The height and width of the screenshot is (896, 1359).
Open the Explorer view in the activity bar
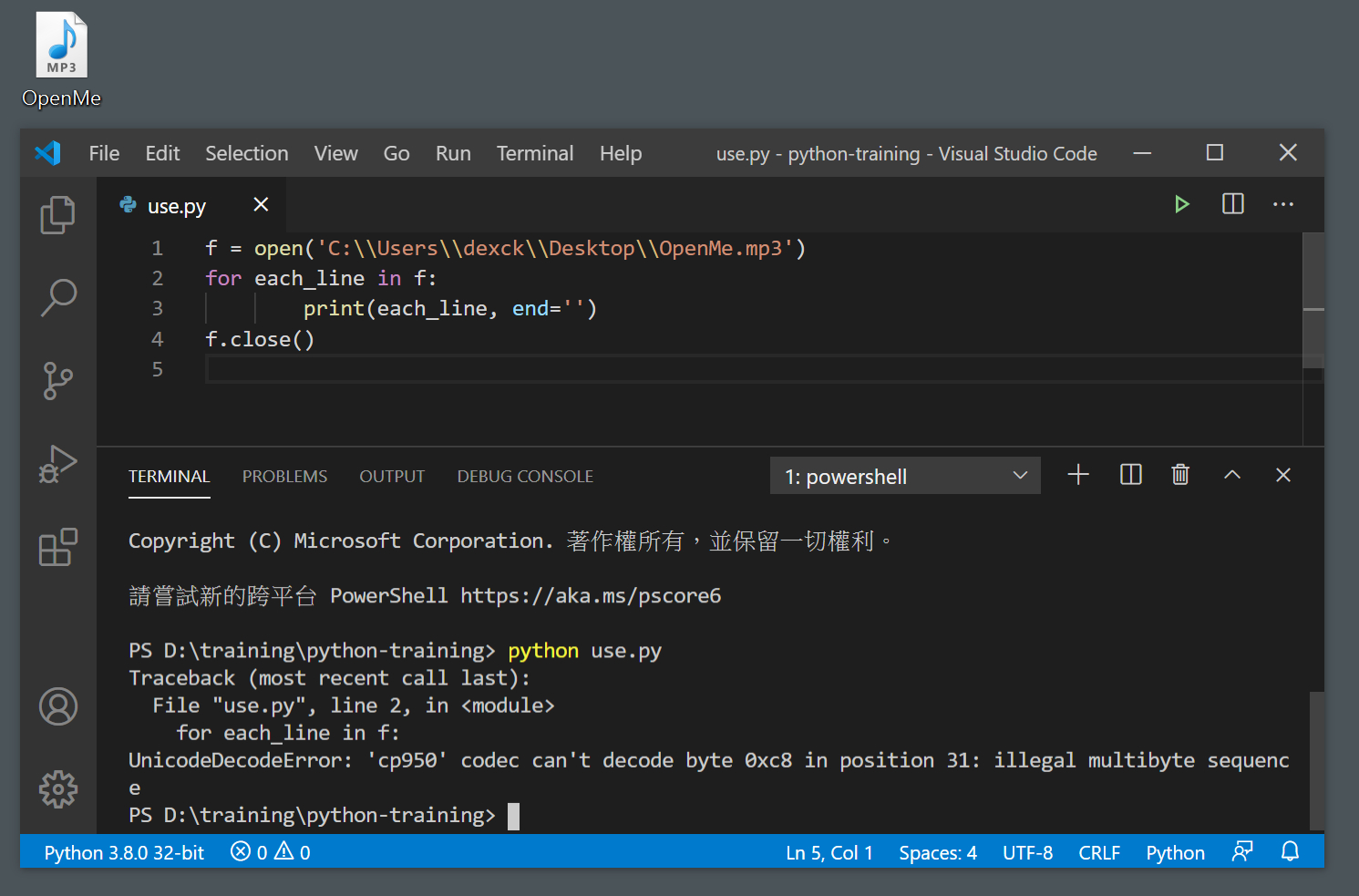57,215
